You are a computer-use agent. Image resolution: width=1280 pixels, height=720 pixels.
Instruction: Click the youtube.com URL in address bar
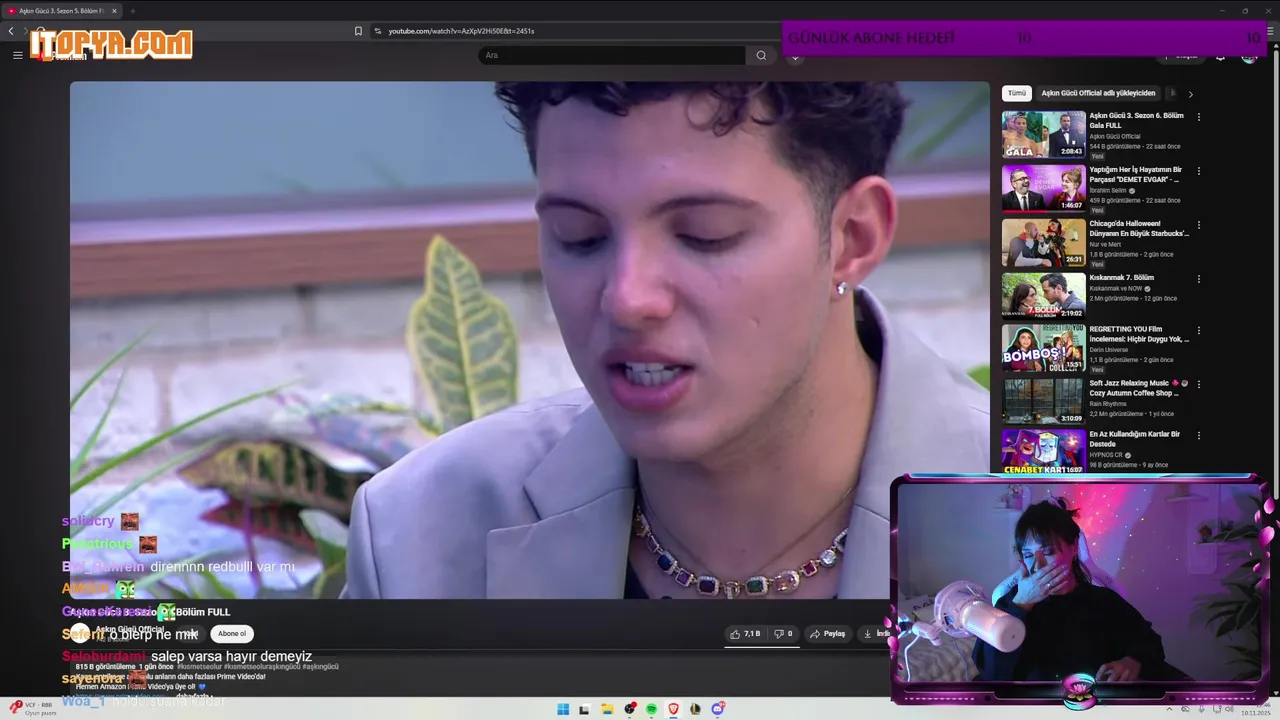(x=461, y=31)
